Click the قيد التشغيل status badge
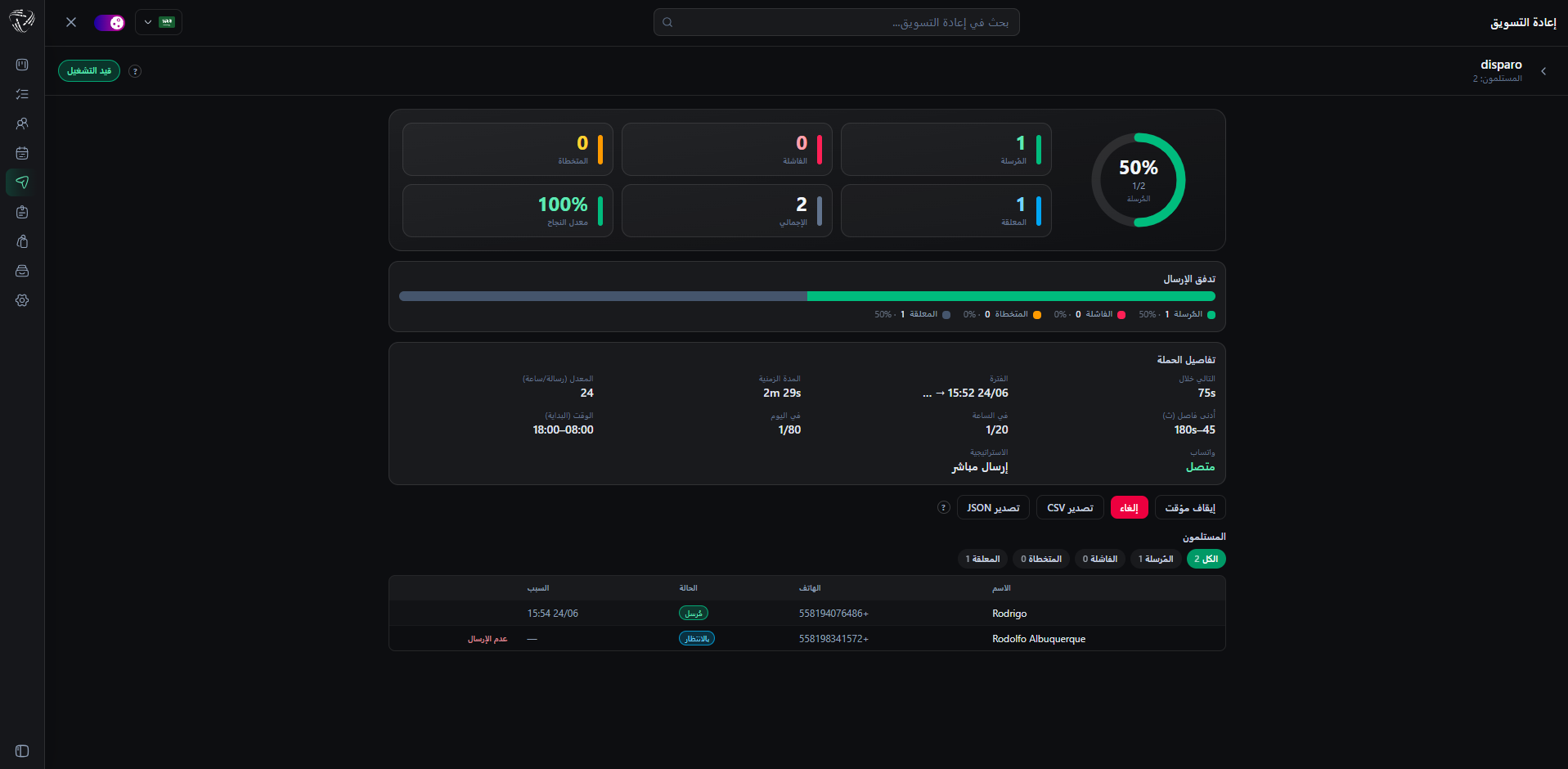The image size is (1568, 769). (x=89, y=71)
